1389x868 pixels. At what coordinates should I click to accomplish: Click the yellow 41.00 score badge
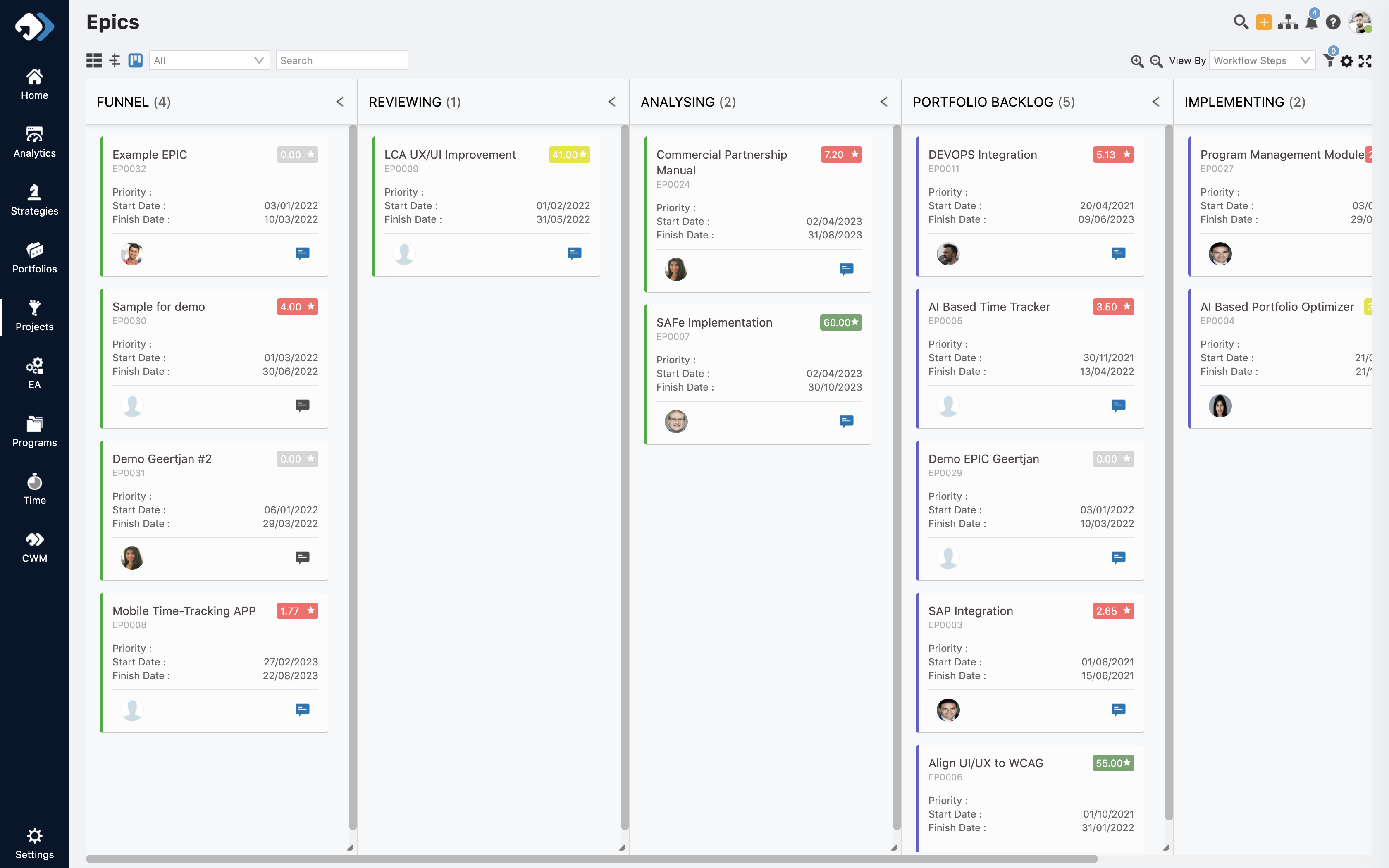pos(568,155)
